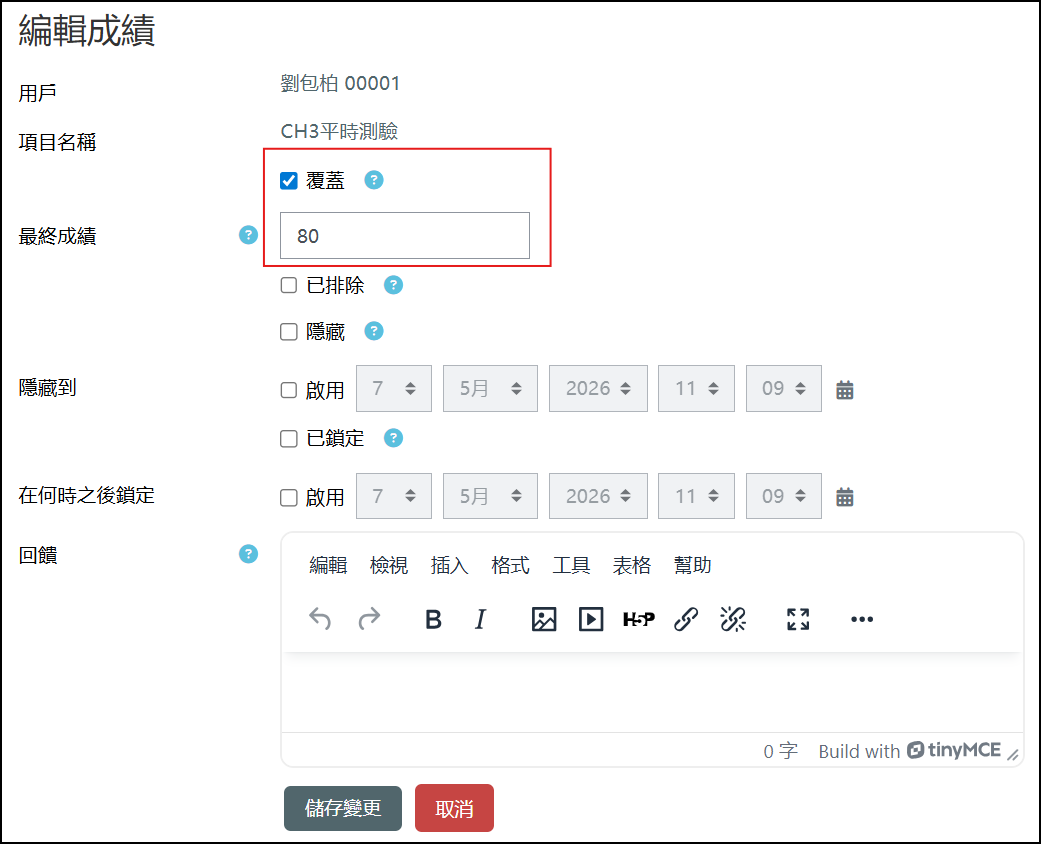Image resolution: width=1041 pixels, height=844 pixels.
Task: Open hour dropdown in 隱藏到 row
Action: (x=696, y=388)
